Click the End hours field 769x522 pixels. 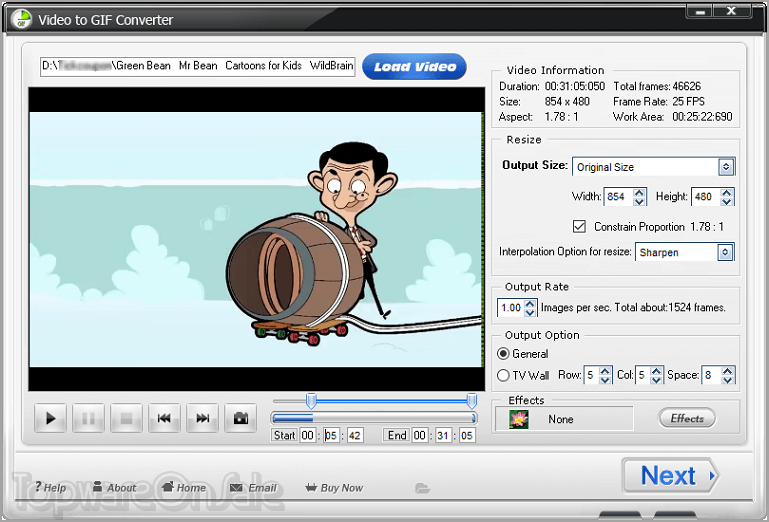tap(419, 435)
